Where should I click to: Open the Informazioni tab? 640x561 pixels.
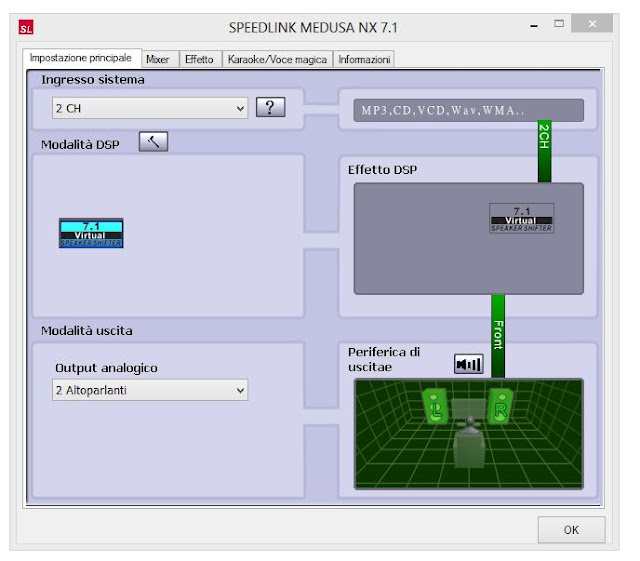(364, 59)
